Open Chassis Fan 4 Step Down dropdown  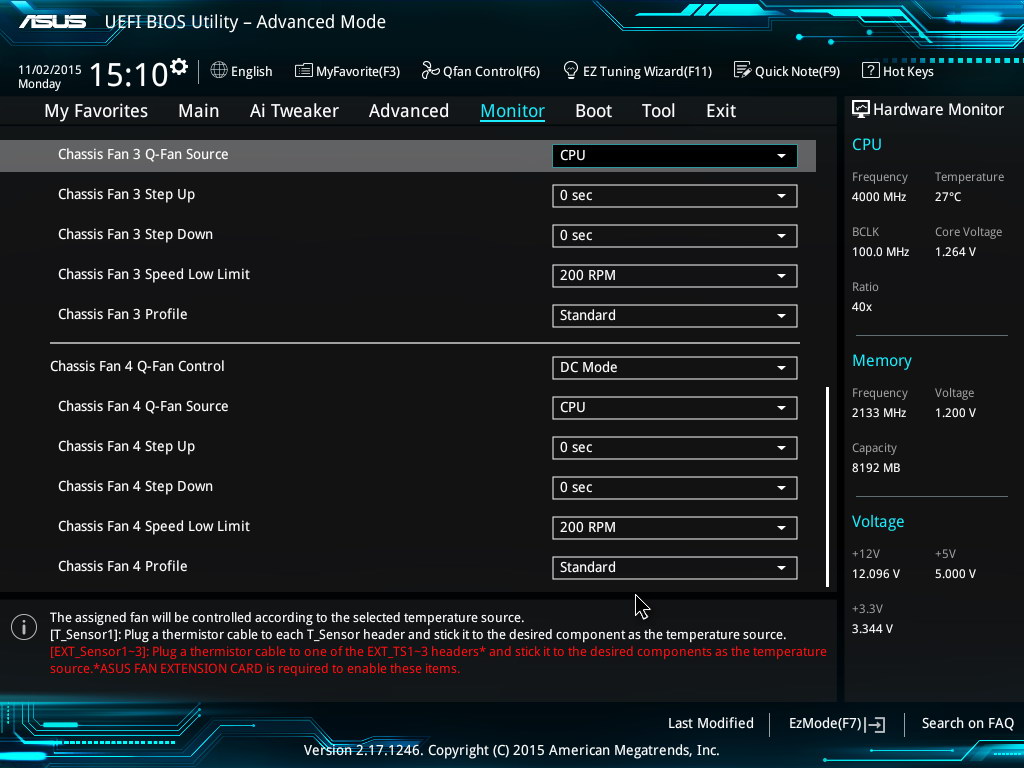click(x=674, y=487)
